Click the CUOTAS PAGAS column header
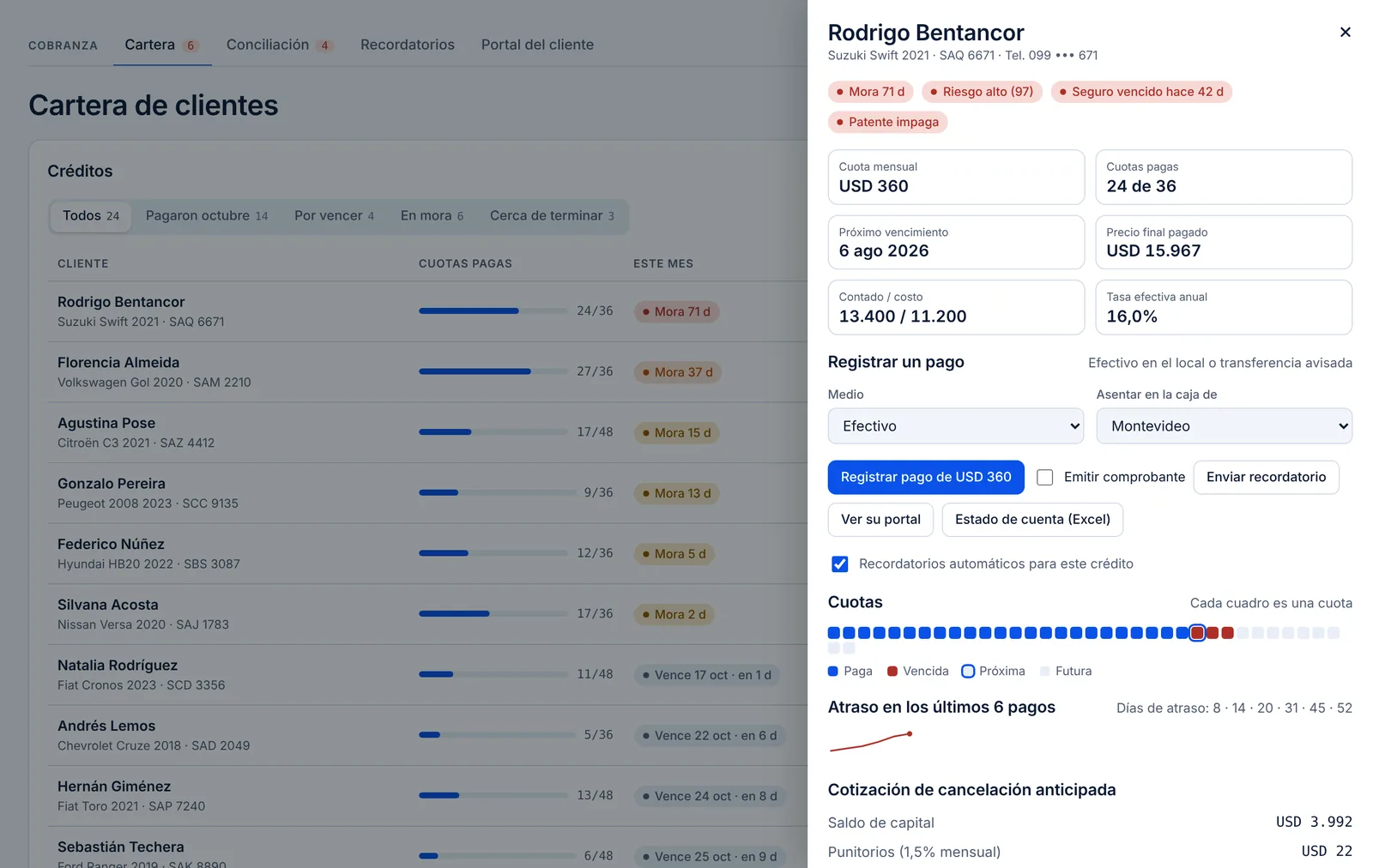The height and width of the screenshot is (868, 1373). click(x=465, y=263)
